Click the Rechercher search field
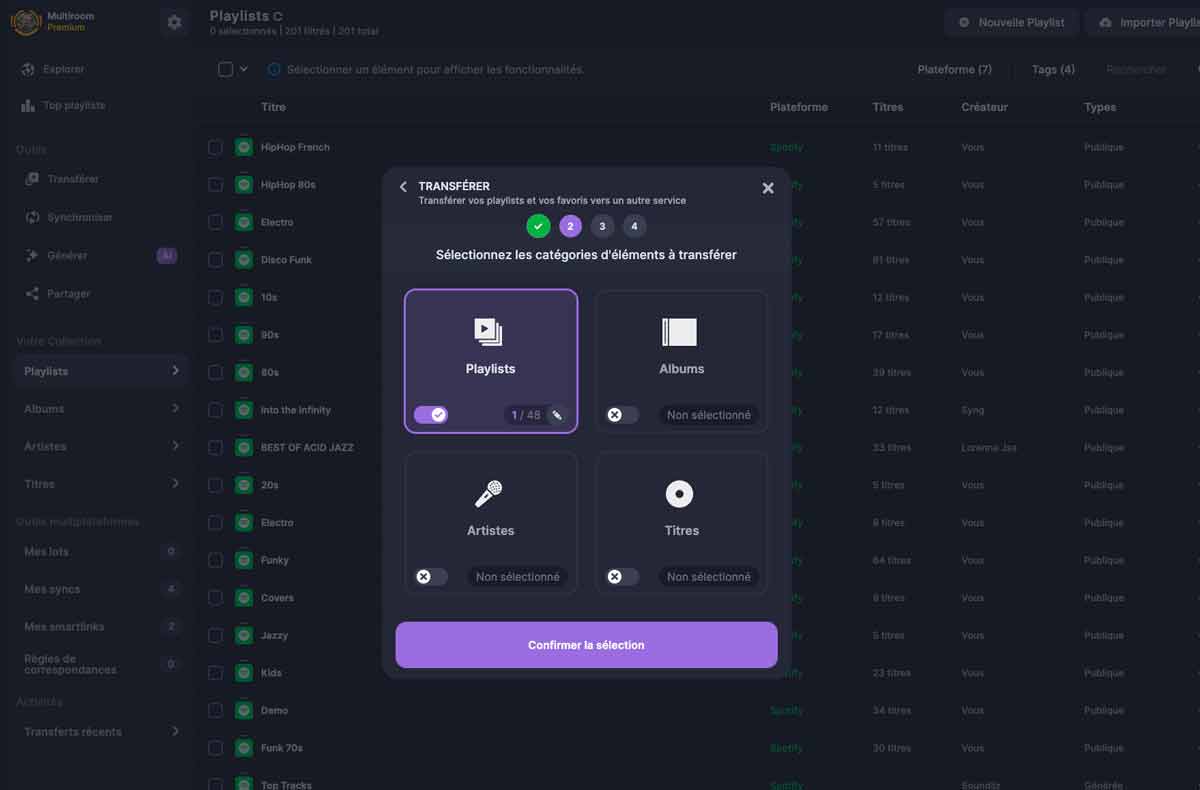Viewport: 1200px width, 790px height. tap(1136, 70)
